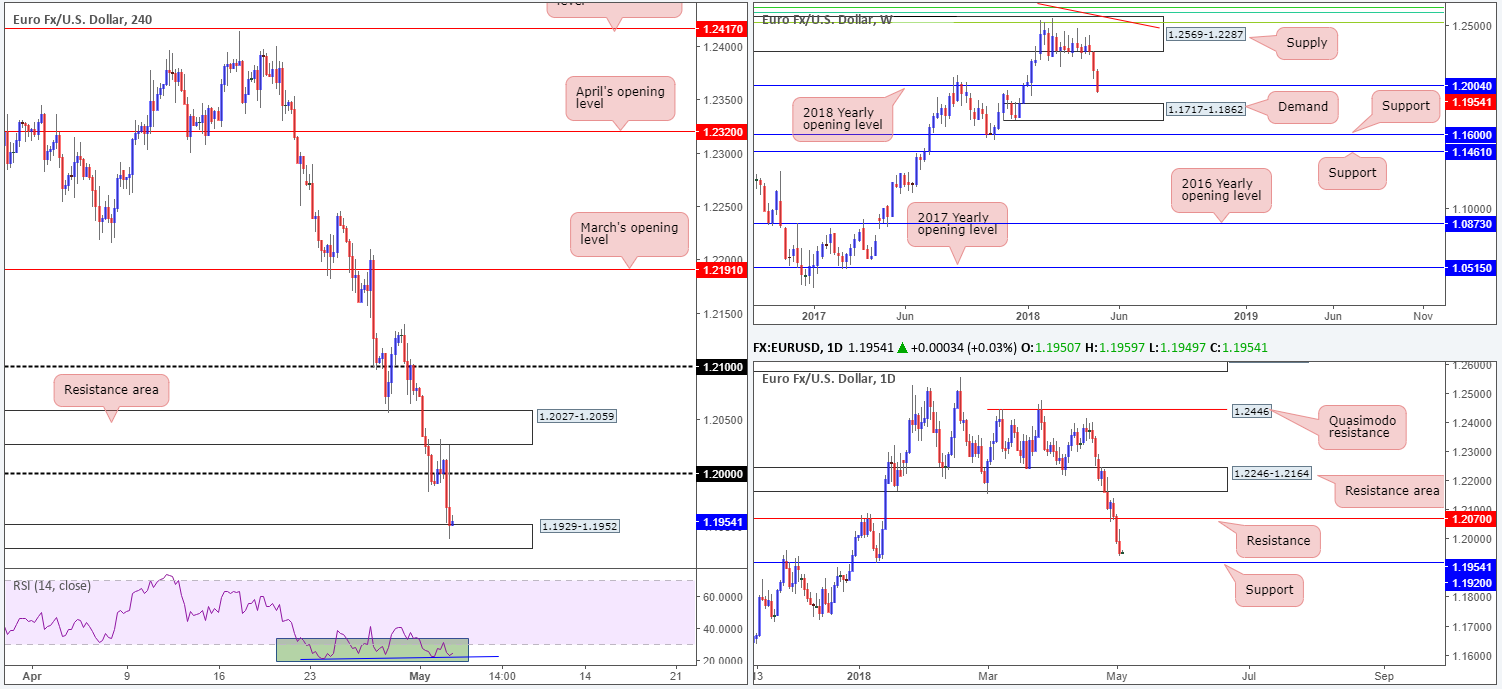The height and width of the screenshot is (689, 1502).
Task: Click Jul on the daily time axis
Action: 1251,677
